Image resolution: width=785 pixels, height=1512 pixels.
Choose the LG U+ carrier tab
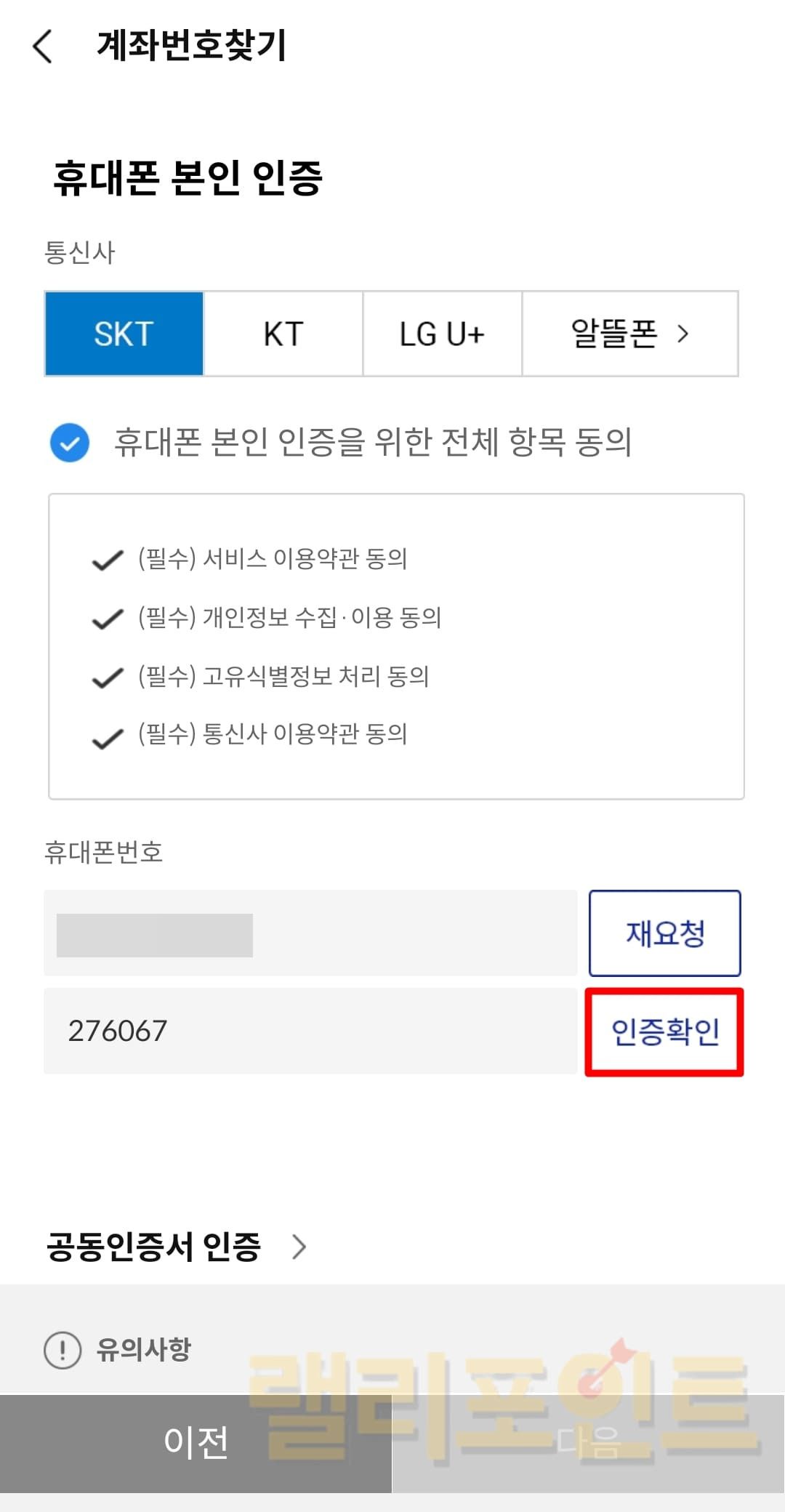pos(442,334)
